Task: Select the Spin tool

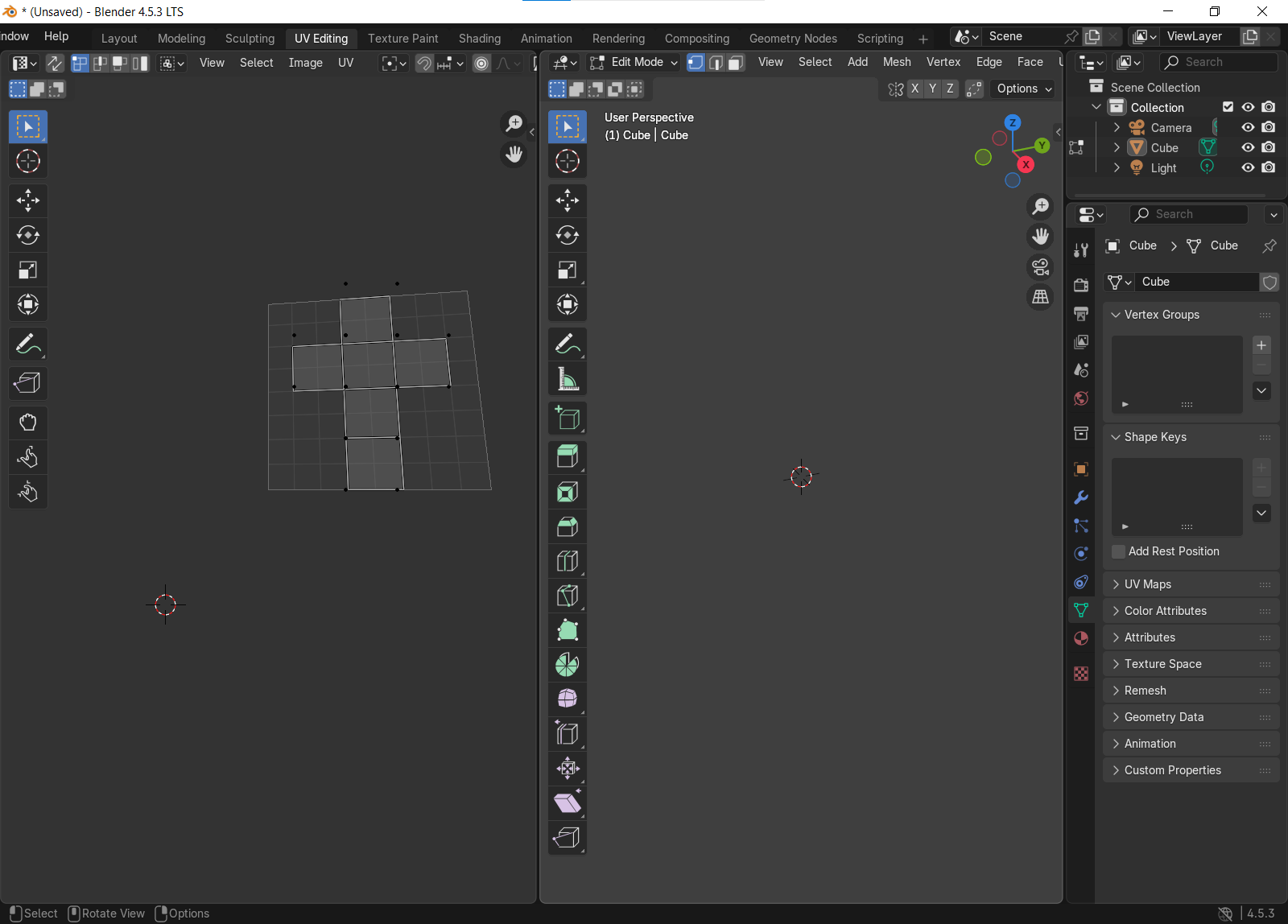Action: coord(568,665)
